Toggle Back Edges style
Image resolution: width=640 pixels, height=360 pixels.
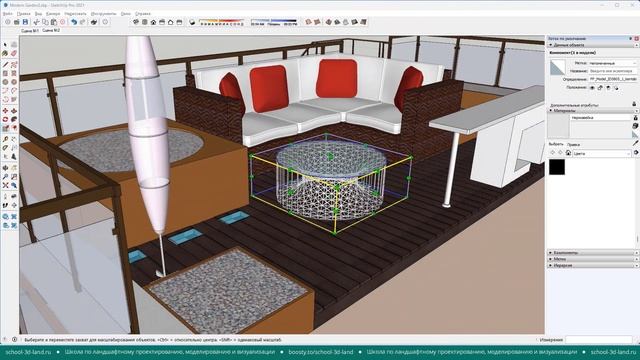317,22
